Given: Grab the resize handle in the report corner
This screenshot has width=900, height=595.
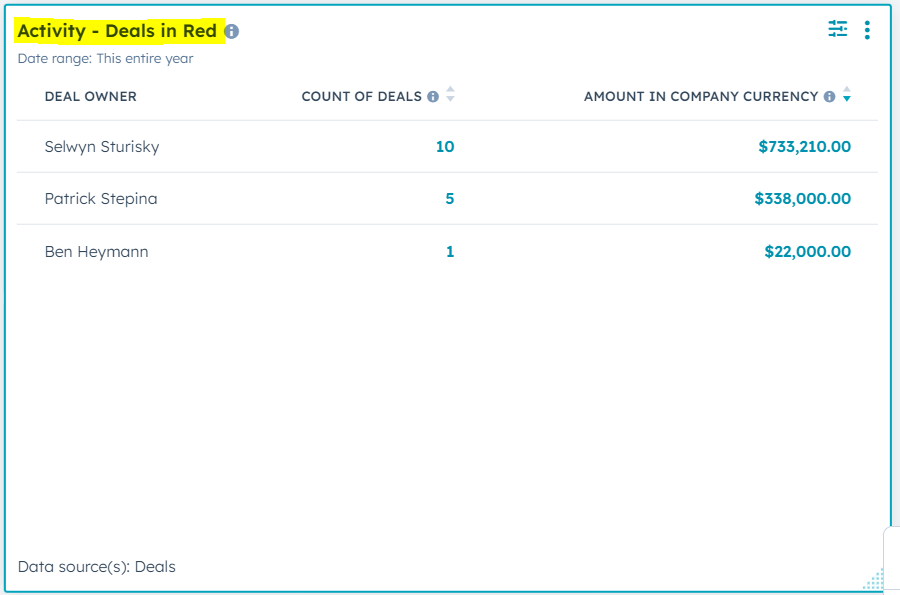Looking at the screenshot, I should click(x=873, y=580).
